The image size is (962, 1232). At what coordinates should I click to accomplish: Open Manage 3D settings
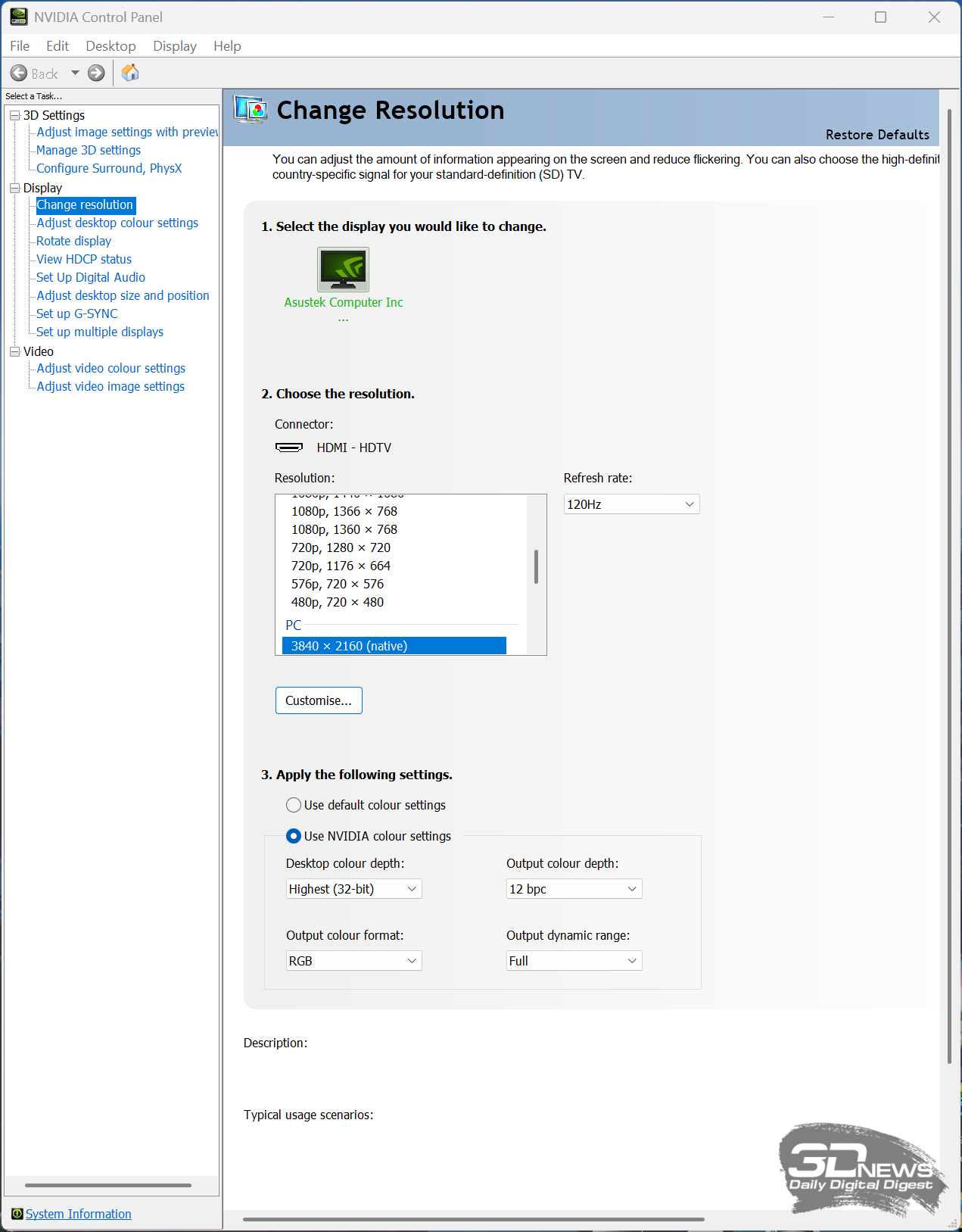click(x=89, y=150)
